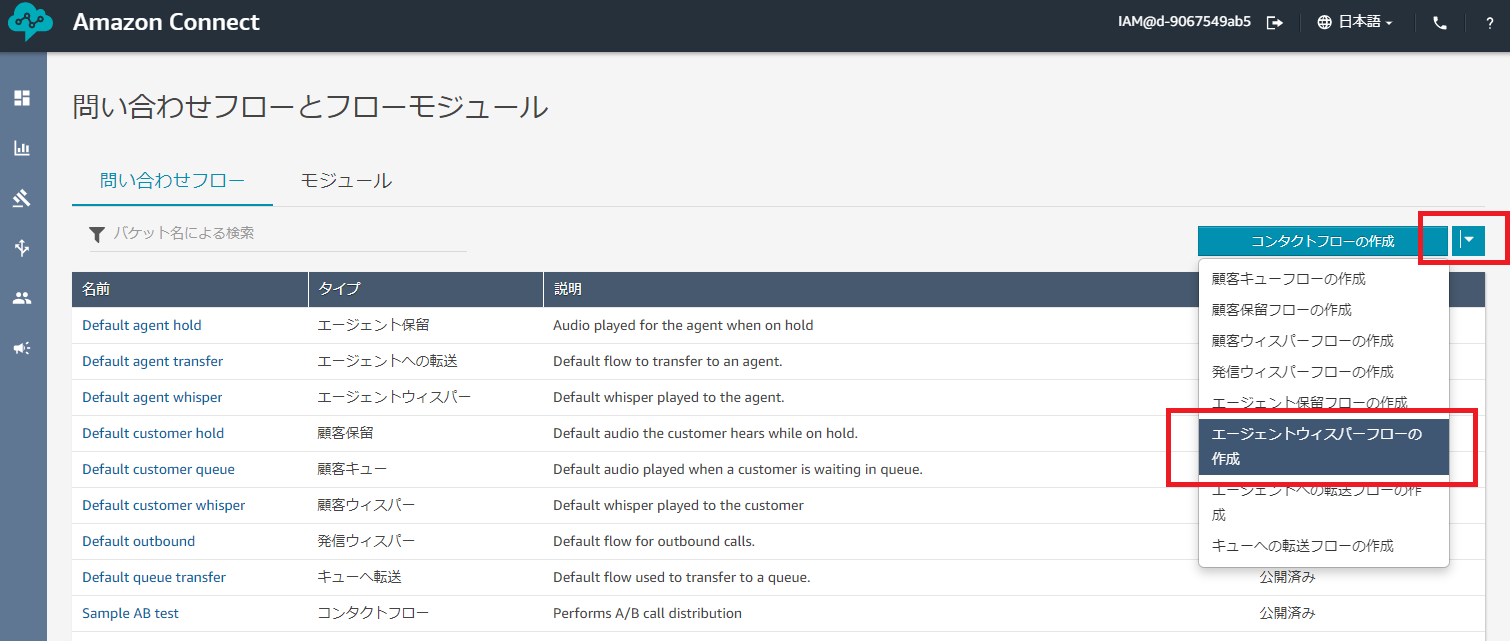Viewport: 1510px width, 641px height.
Task: Click the キューへ転送 type cell
Action: (x=359, y=577)
